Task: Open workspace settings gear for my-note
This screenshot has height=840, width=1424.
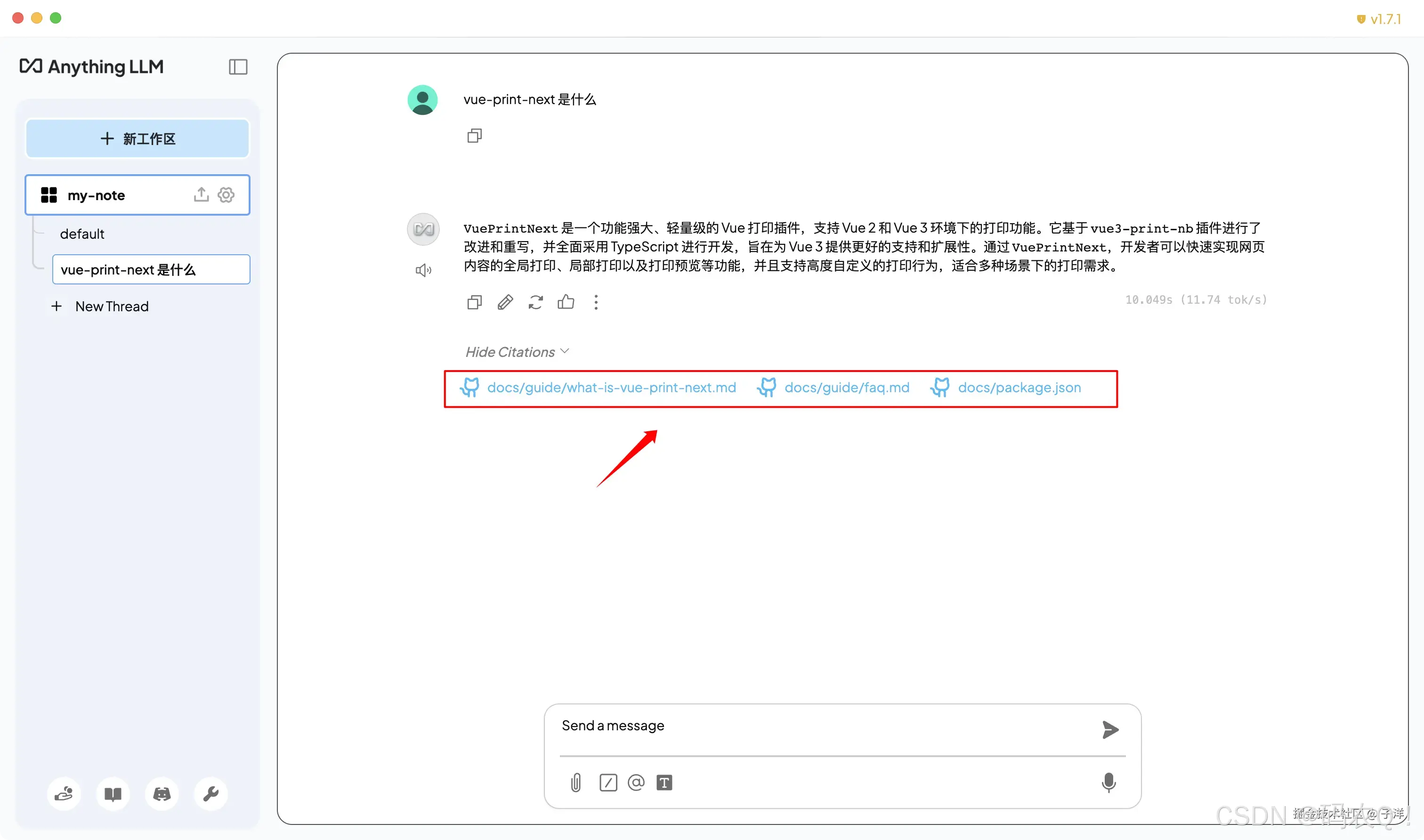Action: 226,195
